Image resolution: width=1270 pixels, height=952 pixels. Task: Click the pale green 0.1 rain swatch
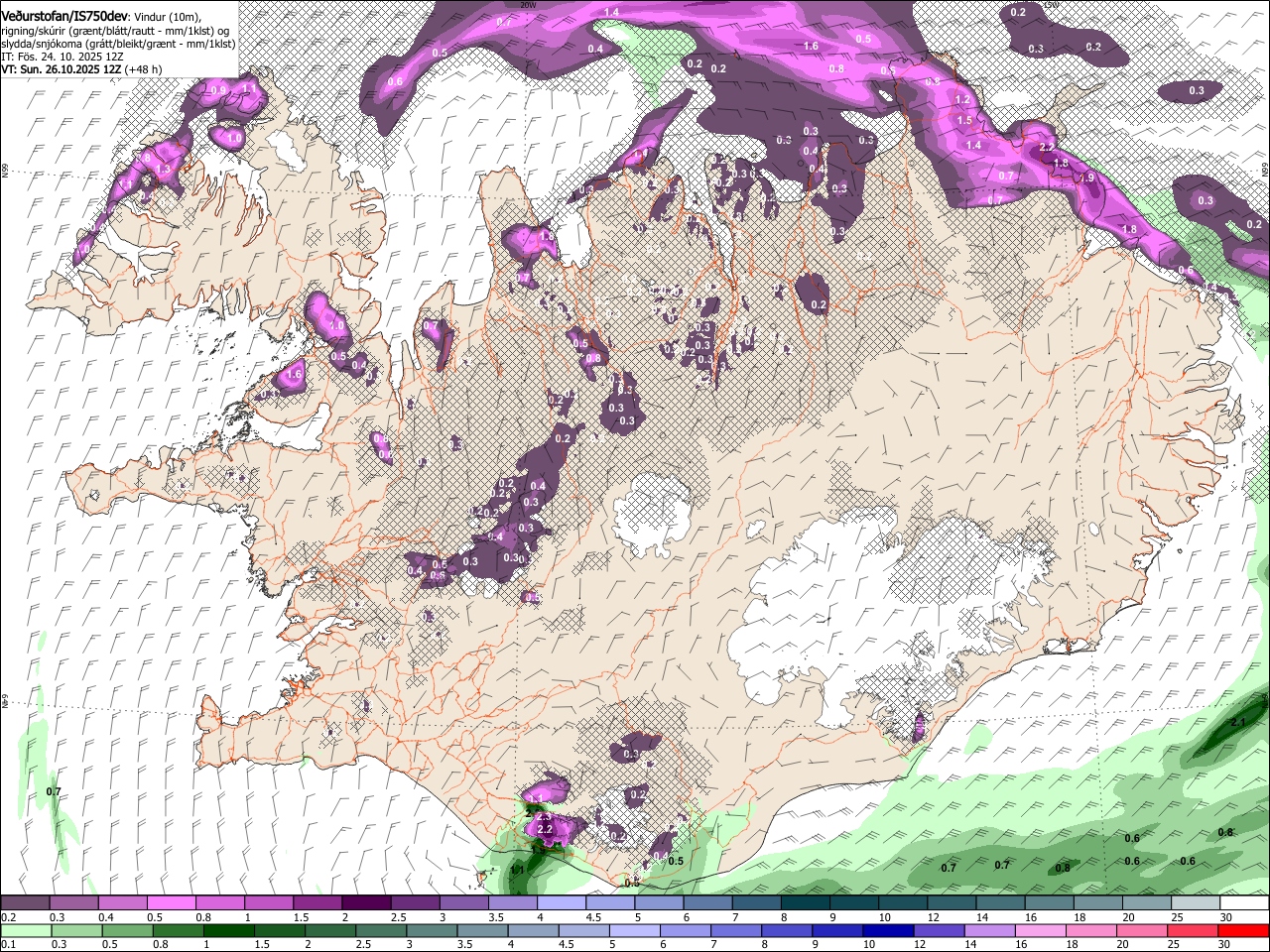pos(26,930)
